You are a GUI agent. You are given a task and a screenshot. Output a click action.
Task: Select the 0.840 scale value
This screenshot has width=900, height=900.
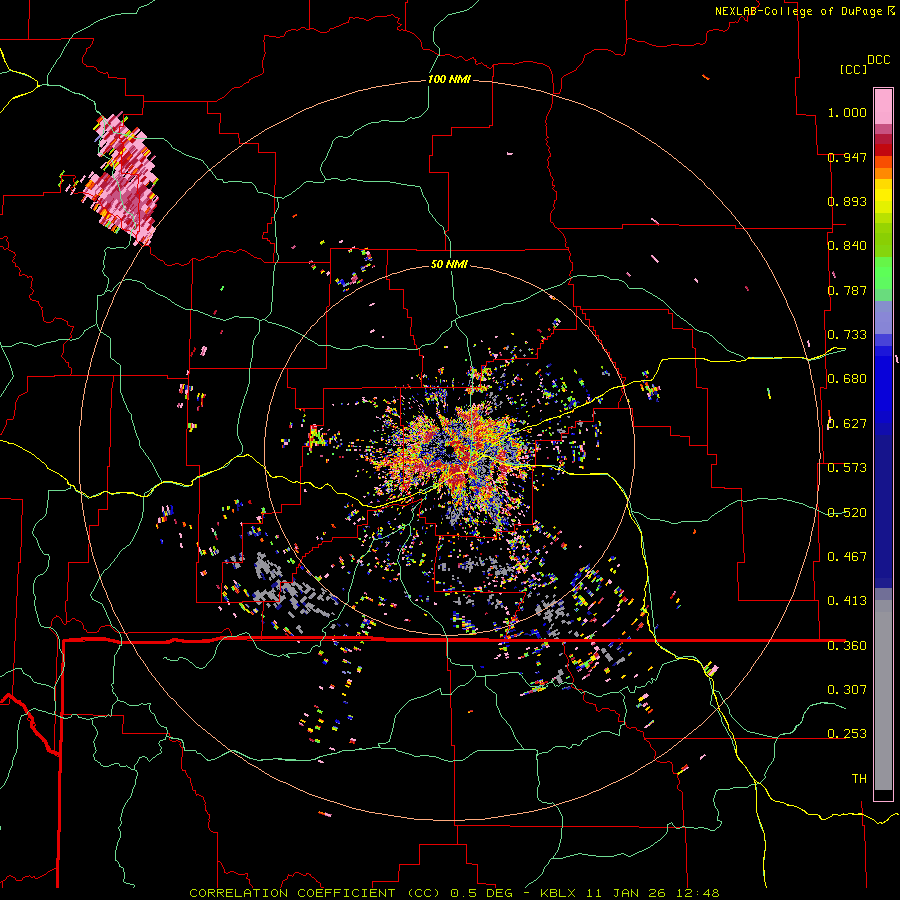pyautogui.click(x=847, y=246)
